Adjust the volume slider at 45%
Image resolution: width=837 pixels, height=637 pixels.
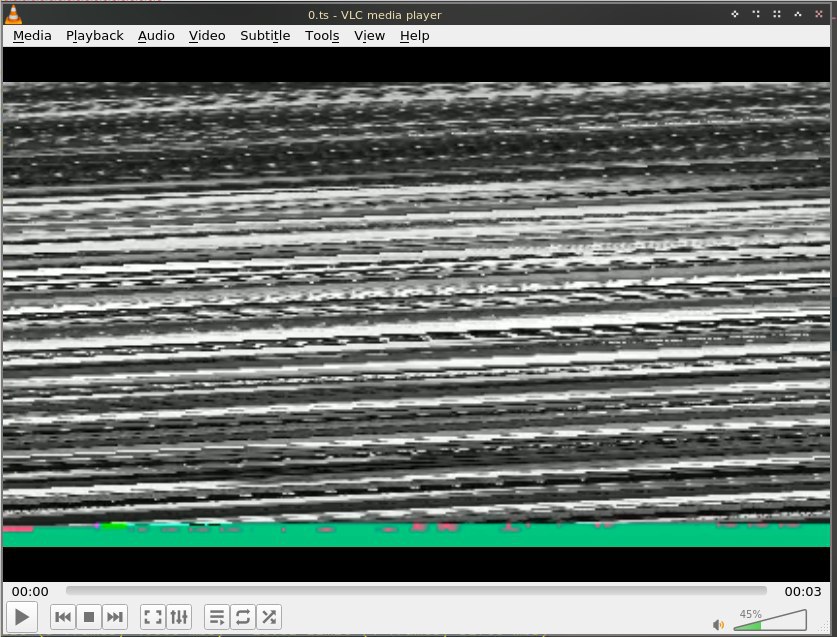(770, 620)
